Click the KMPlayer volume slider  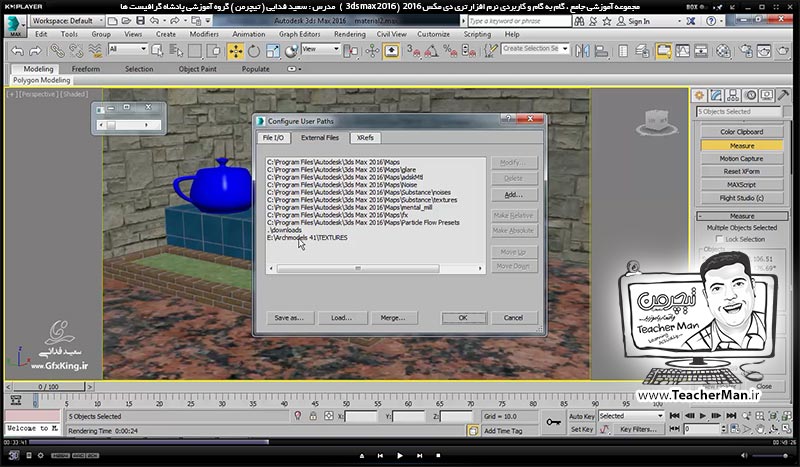770,455
